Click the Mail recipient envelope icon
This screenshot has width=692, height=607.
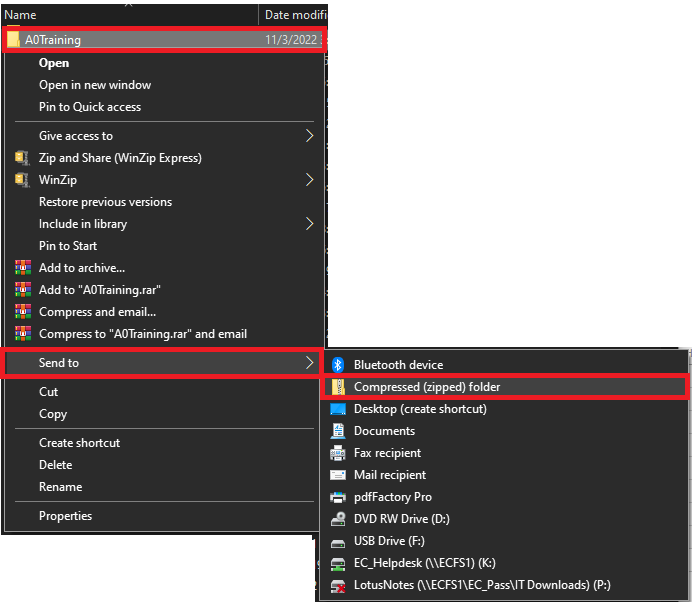[338, 475]
